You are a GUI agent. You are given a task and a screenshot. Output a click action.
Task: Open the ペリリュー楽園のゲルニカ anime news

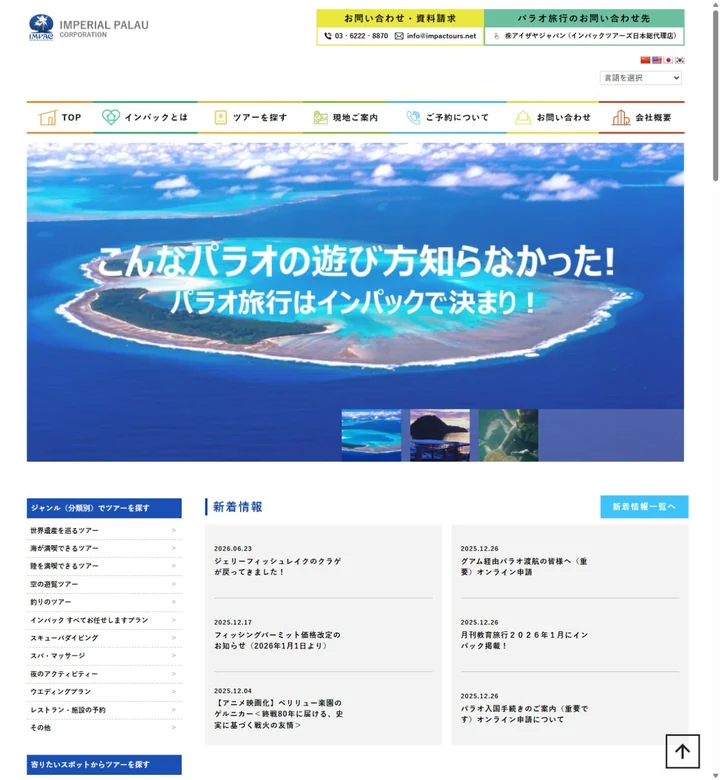coord(279,714)
